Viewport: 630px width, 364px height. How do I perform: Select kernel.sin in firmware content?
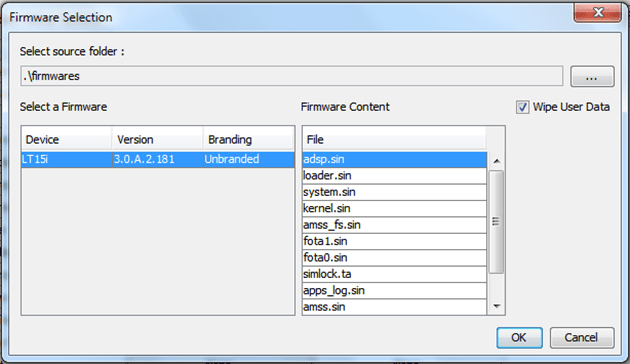tap(395, 209)
